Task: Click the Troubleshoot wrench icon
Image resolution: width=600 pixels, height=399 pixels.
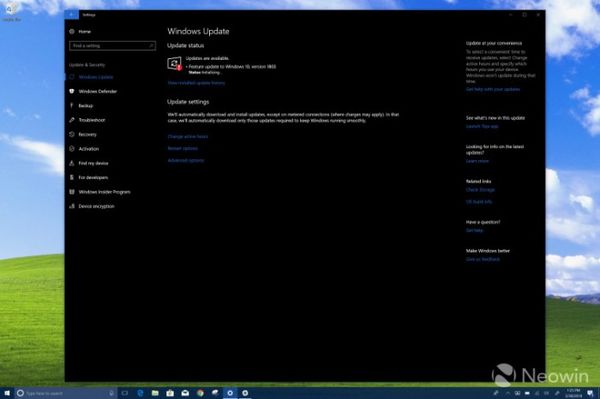Action: pos(72,120)
